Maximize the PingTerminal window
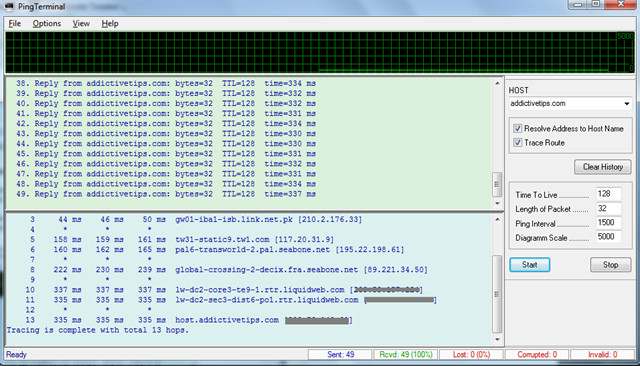Screen dimensions: 640x366 click(x=596, y=4)
